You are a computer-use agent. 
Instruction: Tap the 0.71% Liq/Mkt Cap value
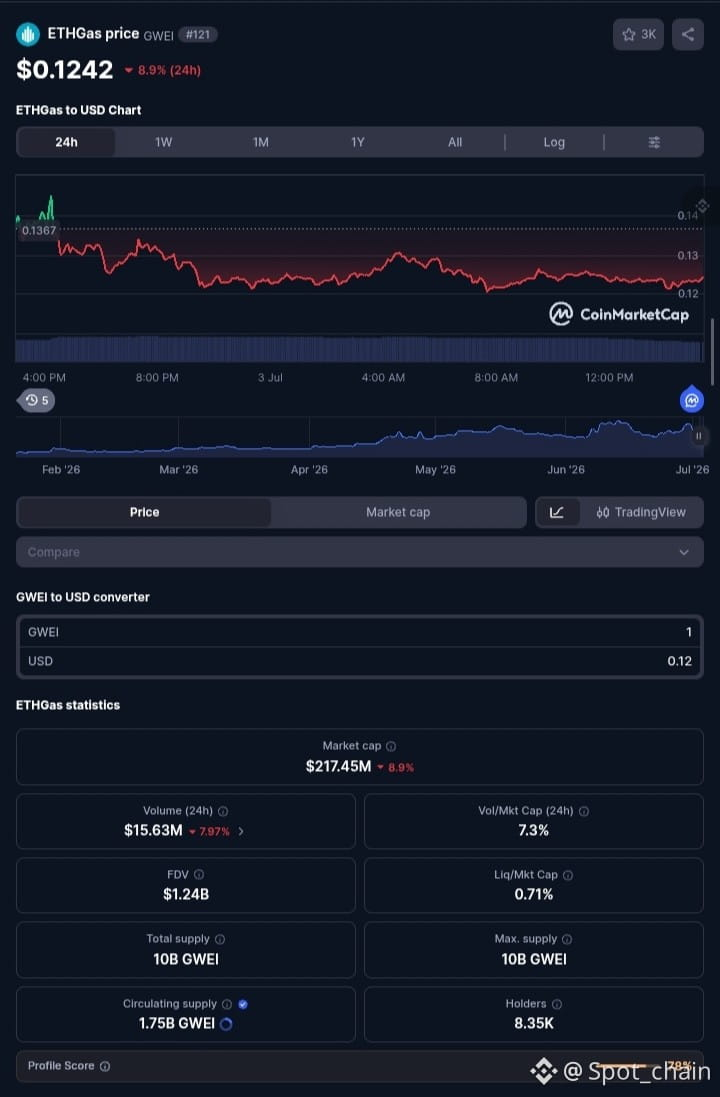click(x=534, y=894)
